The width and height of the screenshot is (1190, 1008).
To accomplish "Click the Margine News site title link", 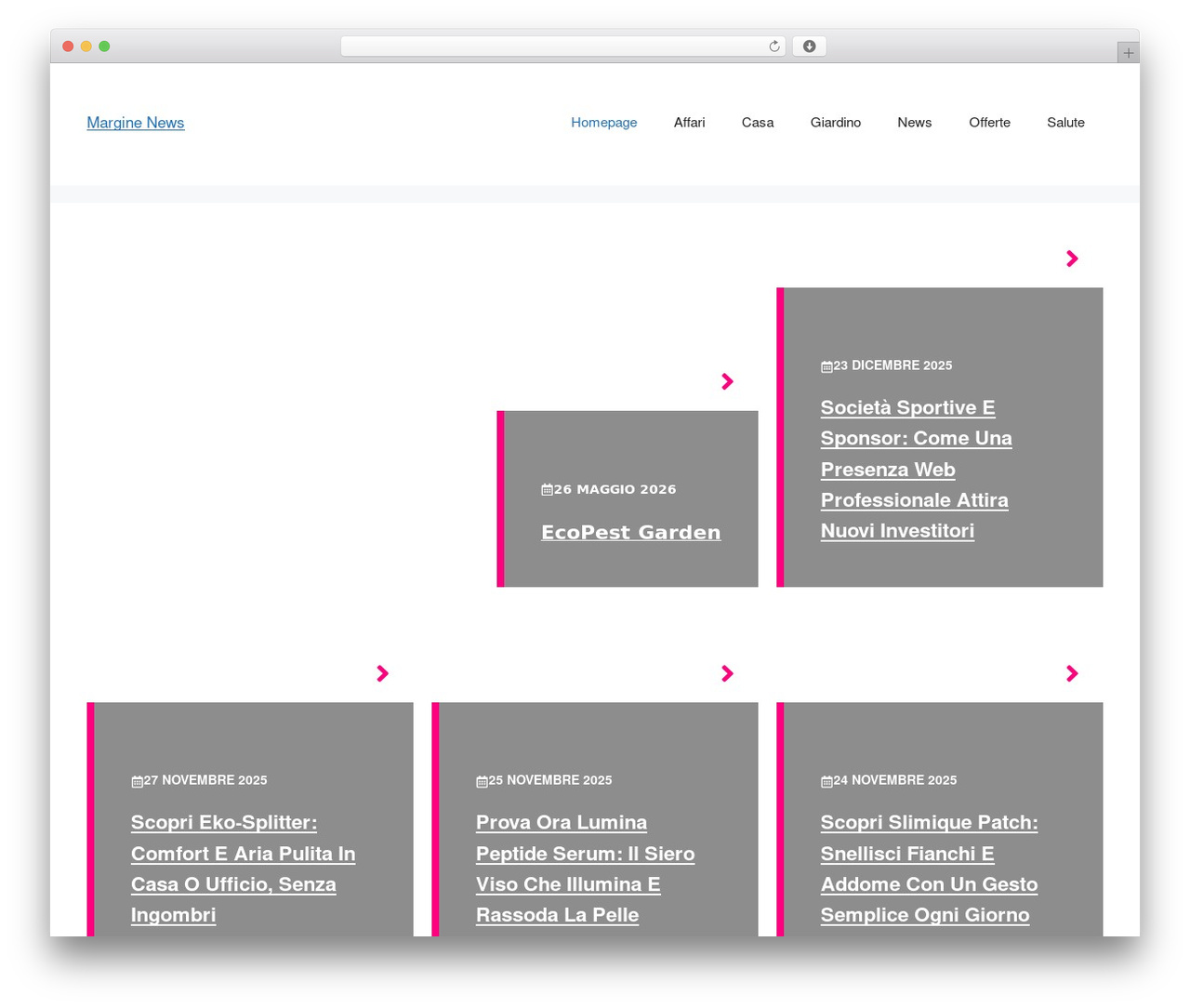I will coord(136,123).
